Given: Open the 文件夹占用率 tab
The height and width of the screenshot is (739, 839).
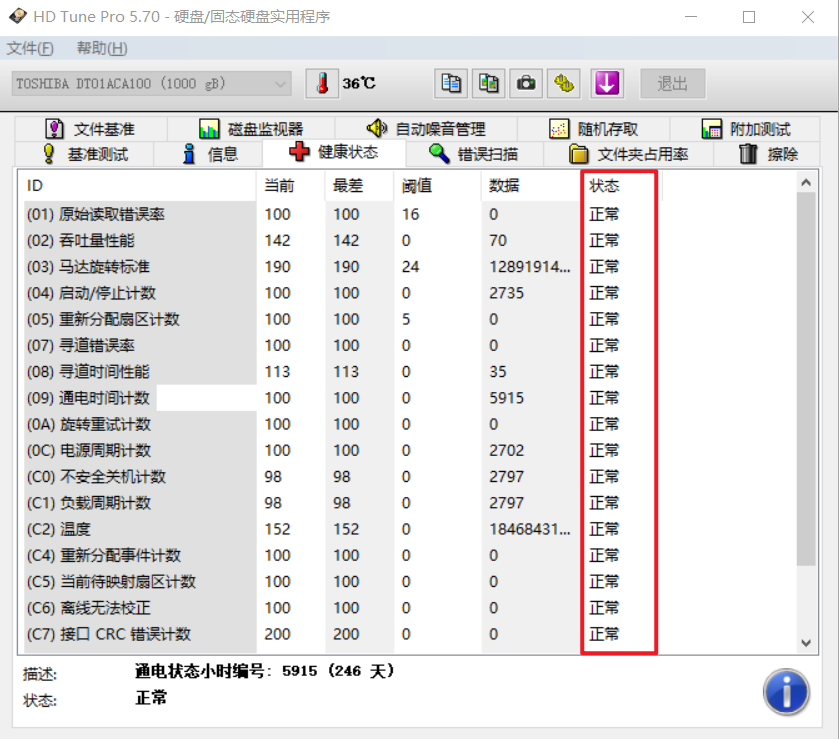Looking at the screenshot, I should (x=629, y=154).
